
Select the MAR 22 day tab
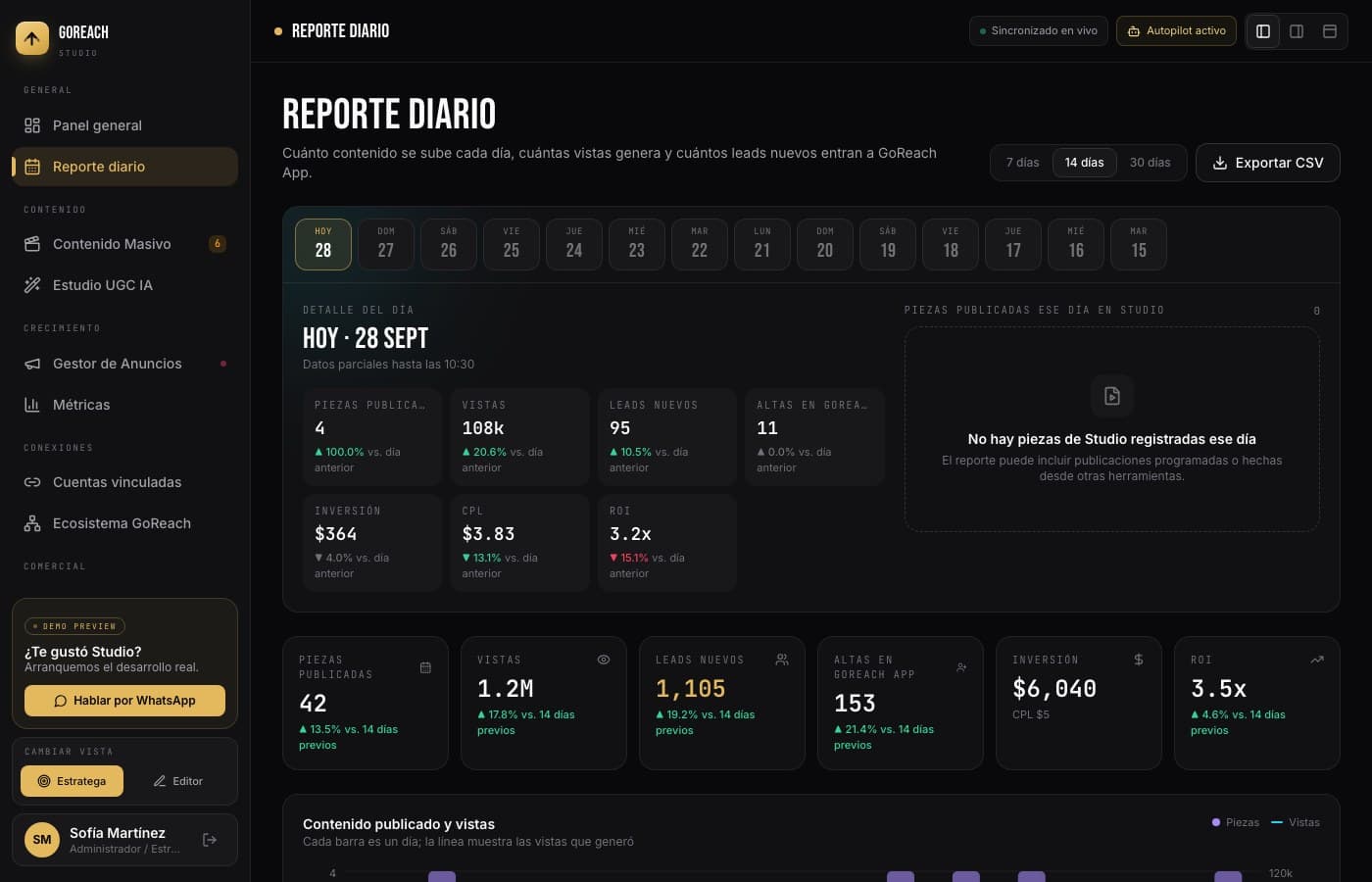[700, 244]
